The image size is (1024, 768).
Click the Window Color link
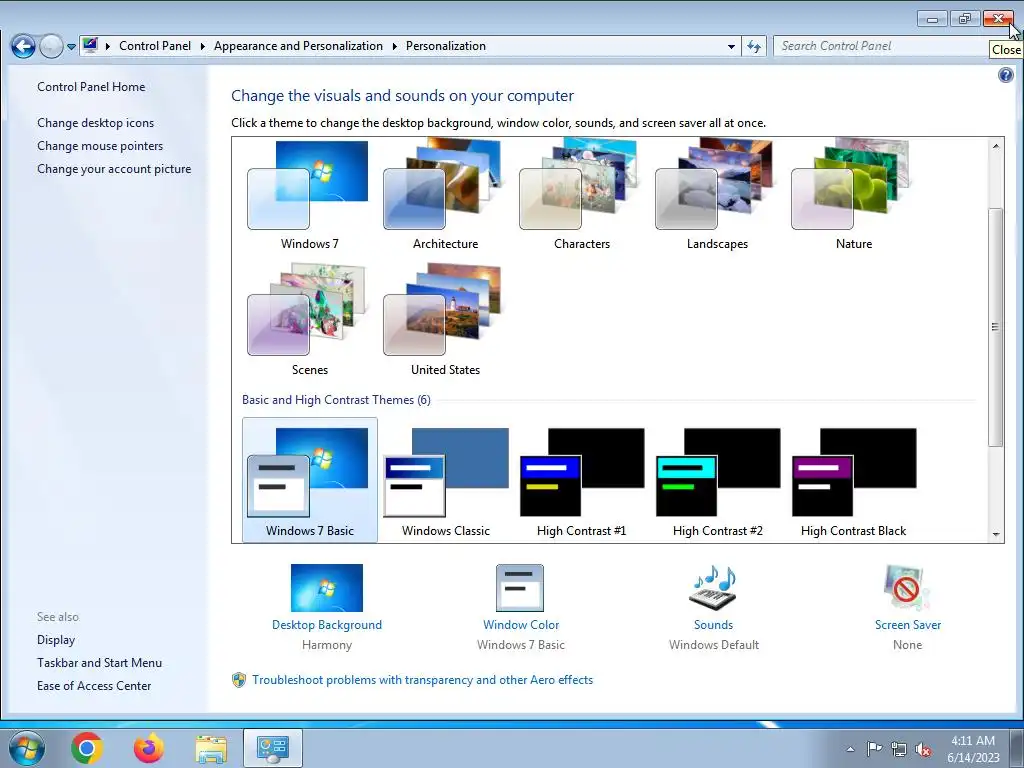[521, 625]
